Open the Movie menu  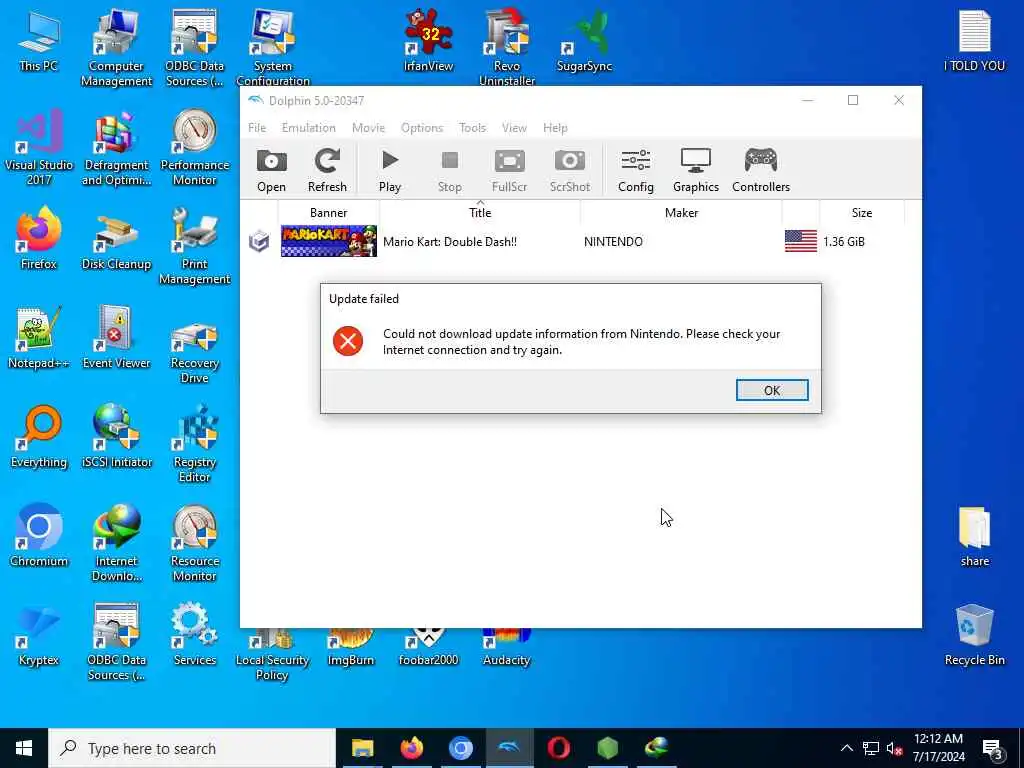coord(368,127)
